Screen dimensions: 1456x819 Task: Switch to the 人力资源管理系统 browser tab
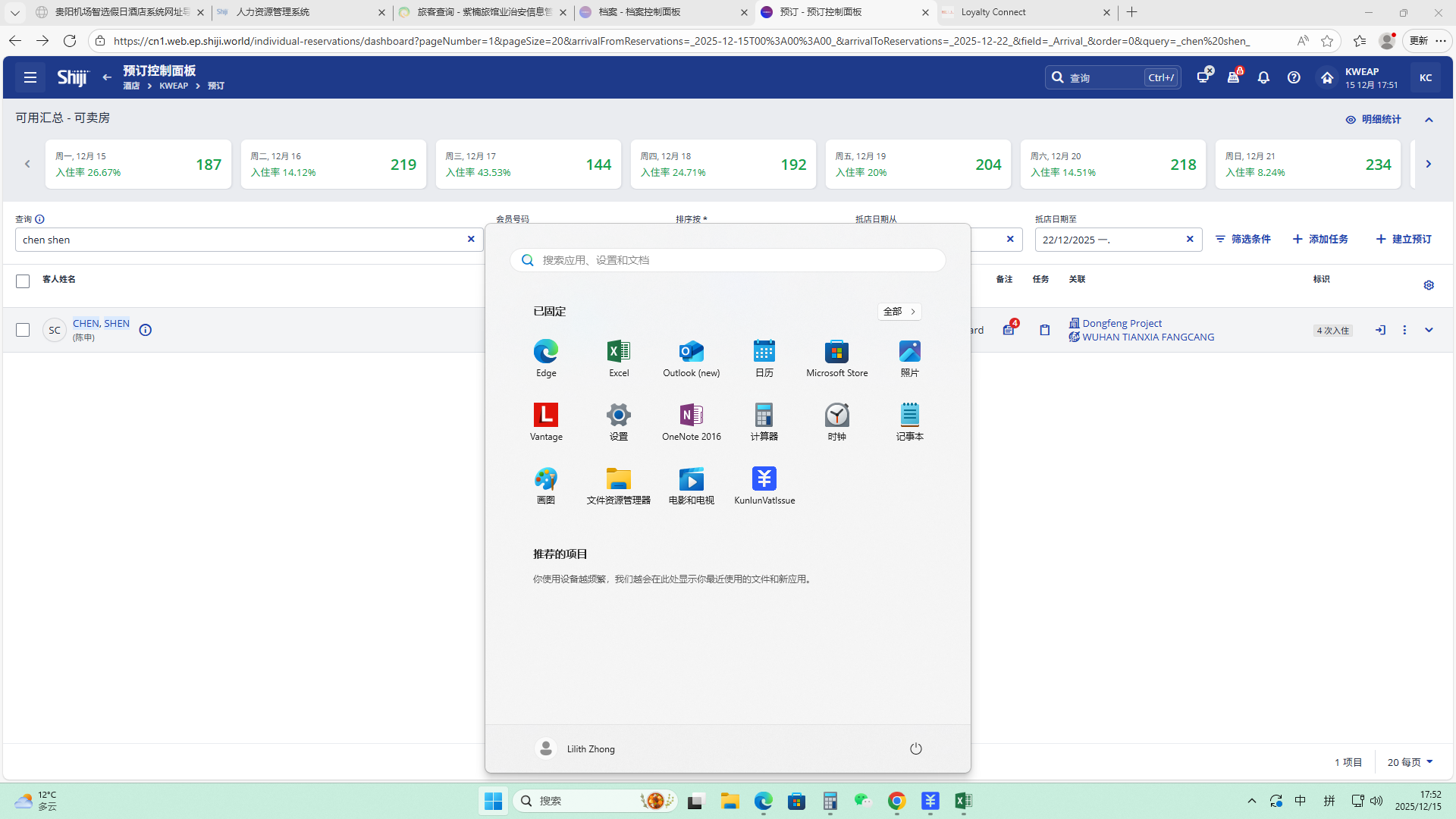coord(273,12)
